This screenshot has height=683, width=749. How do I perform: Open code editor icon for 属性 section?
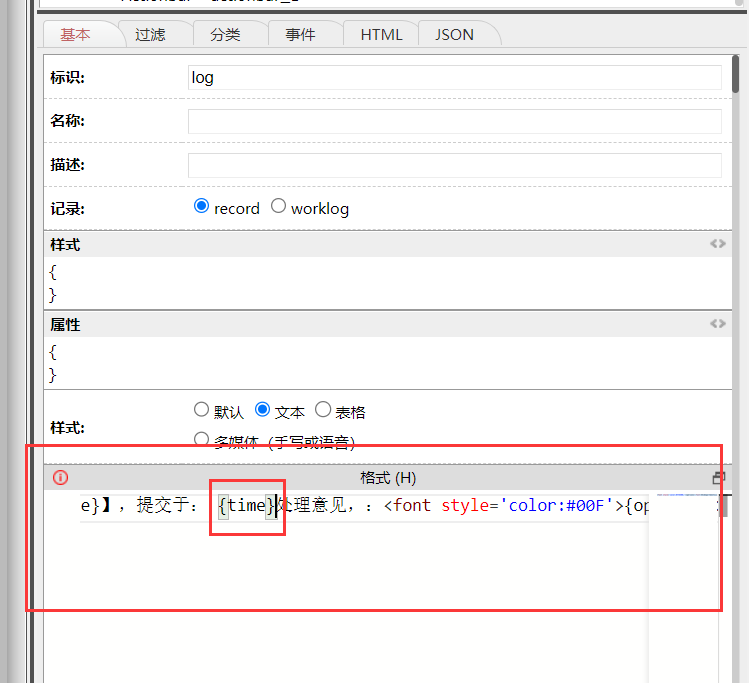click(717, 324)
